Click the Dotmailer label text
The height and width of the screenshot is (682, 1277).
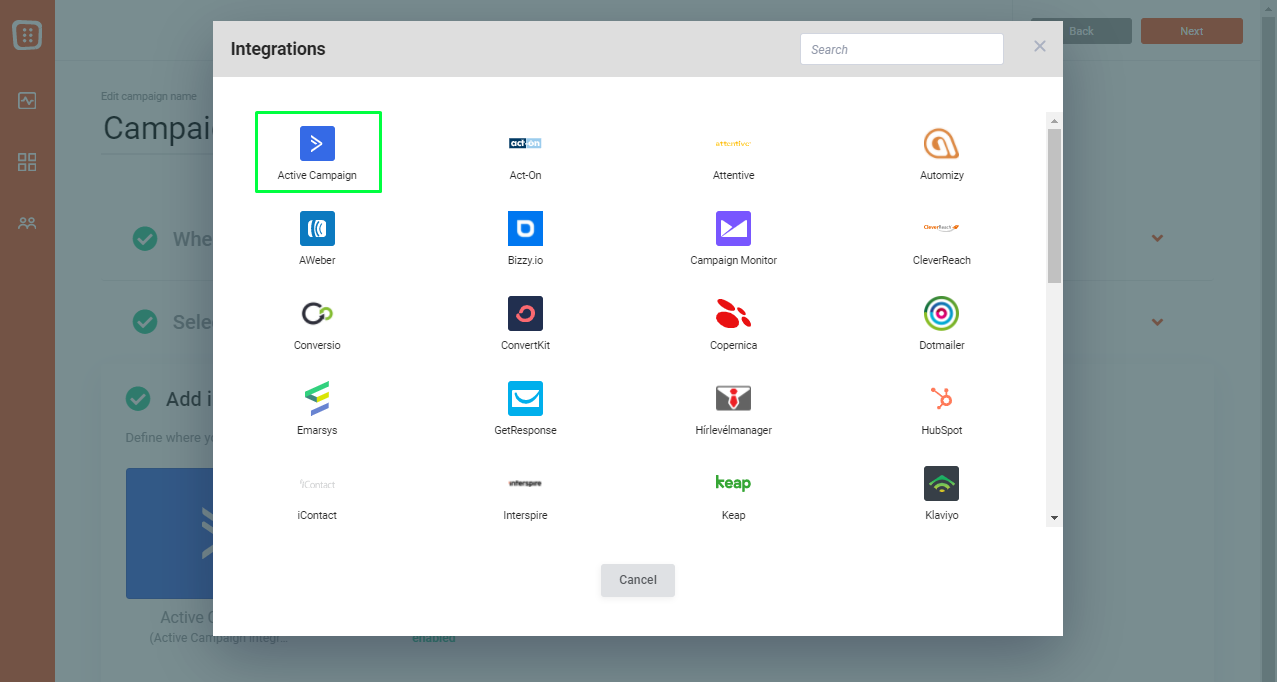[x=941, y=345]
